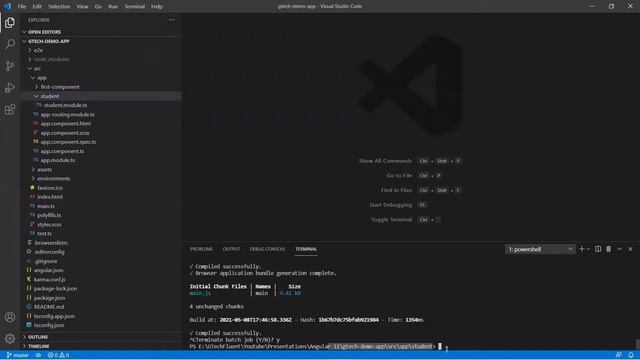Click the notifications bell in status bar

pyautogui.click(x=631, y=355)
